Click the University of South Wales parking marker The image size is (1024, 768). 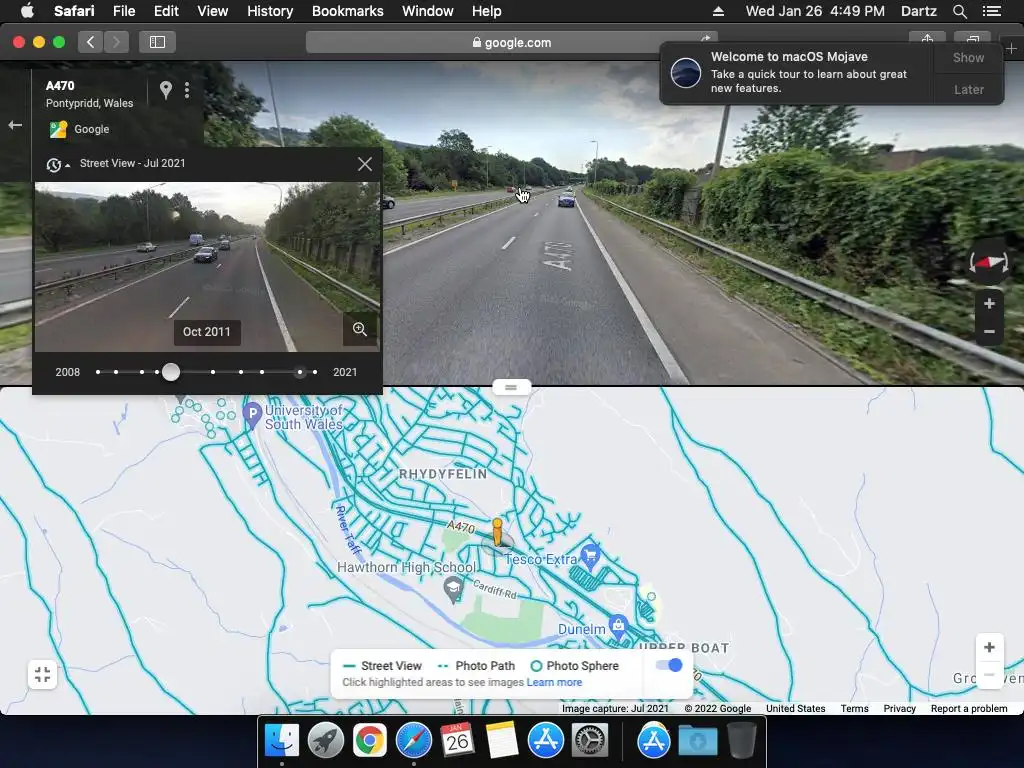pos(252,415)
